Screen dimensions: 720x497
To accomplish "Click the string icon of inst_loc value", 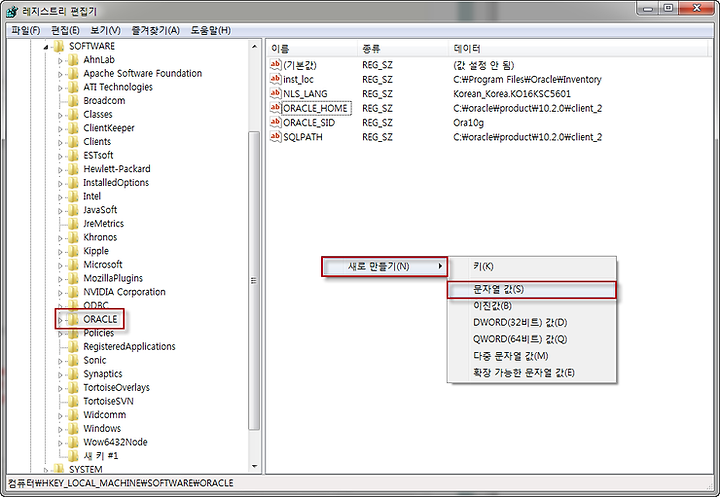I will coord(275,79).
